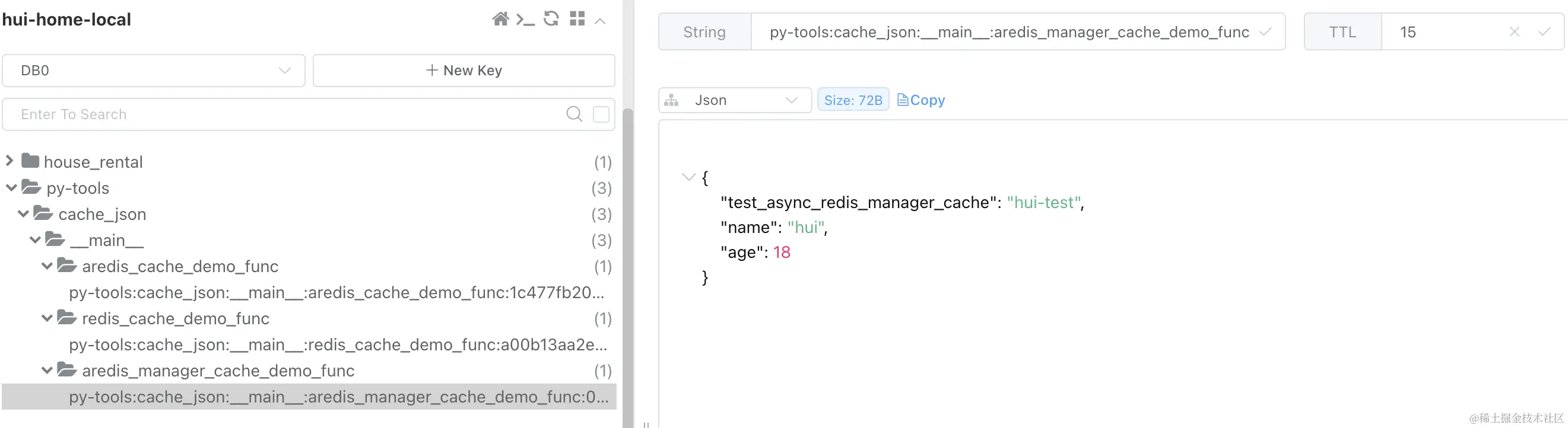The image size is (1568, 428).
Task: Collapse the aredis_cache_demo_func folder
Action: click(47, 266)
